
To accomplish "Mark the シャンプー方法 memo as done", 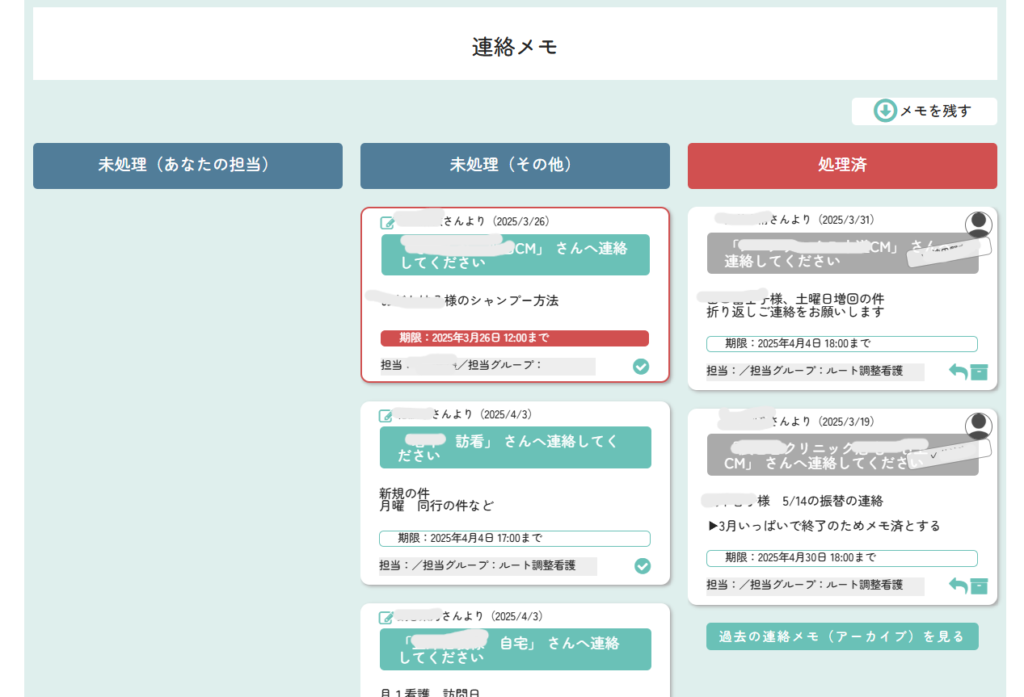I will point(641,366).
